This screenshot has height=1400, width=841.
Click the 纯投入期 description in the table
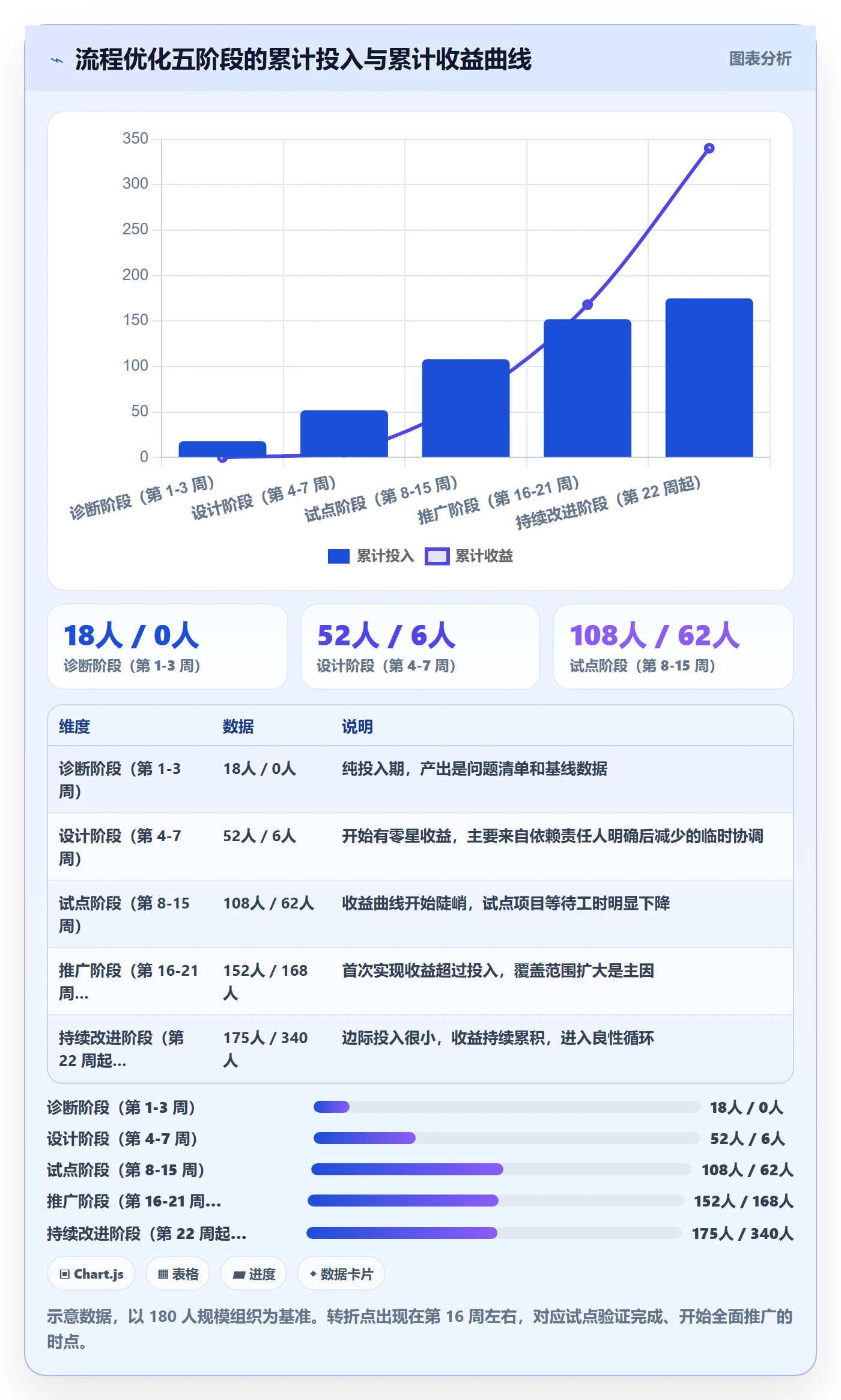pyautogui.click(x=475, y=768)
